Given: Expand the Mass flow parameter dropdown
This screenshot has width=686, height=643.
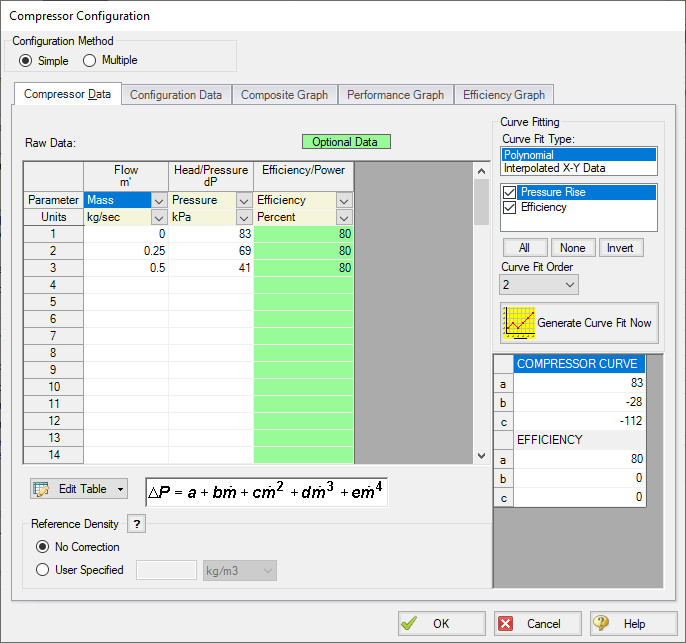Looking at the screenshot, I should tap(157, 200).
